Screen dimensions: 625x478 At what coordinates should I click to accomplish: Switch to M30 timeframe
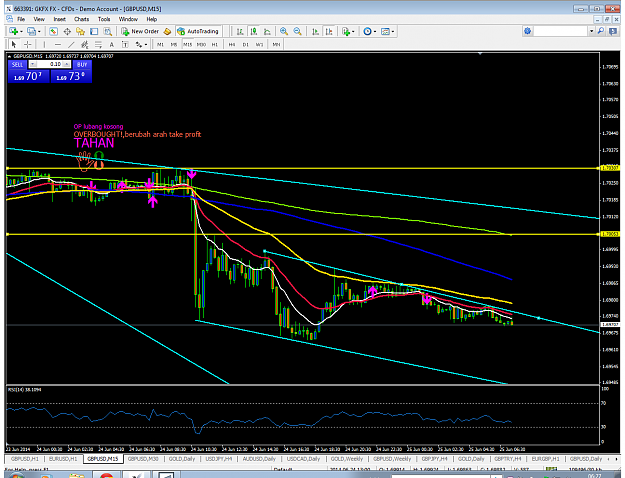click(x=201, y=44)
